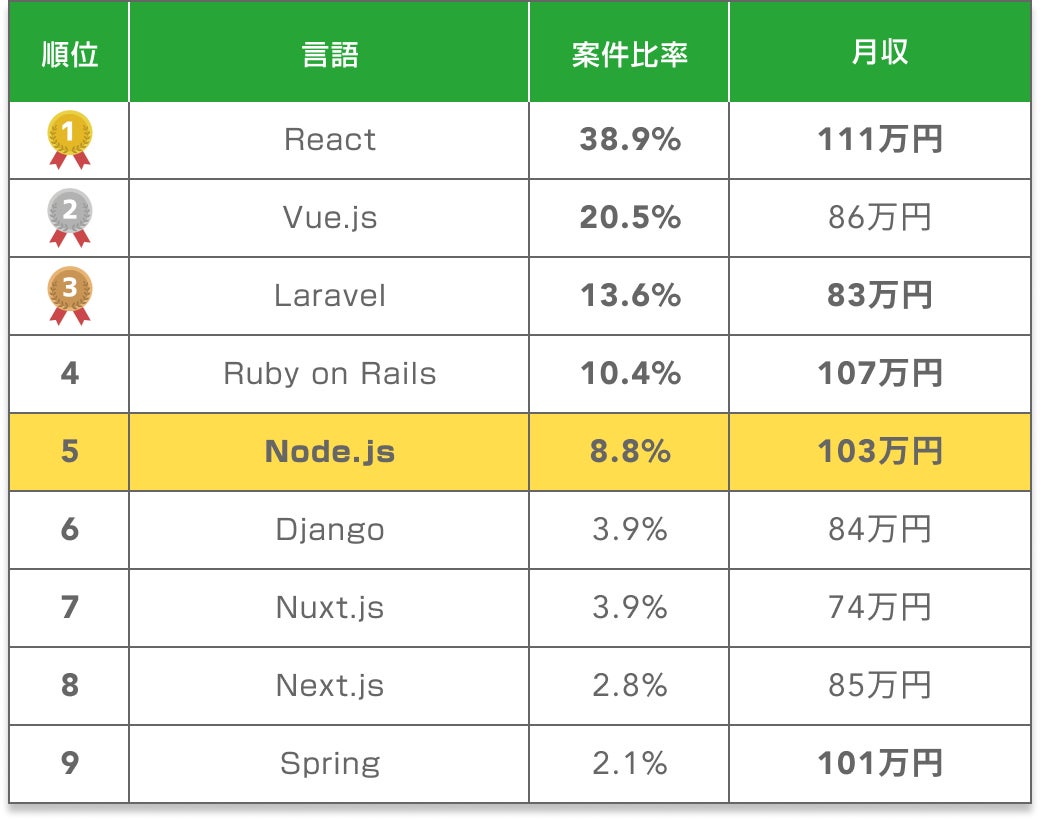The width and height of the screenshot is (1040, 820).
Task: Click the bronze third-place medal icon
Action: click(70, 295)
